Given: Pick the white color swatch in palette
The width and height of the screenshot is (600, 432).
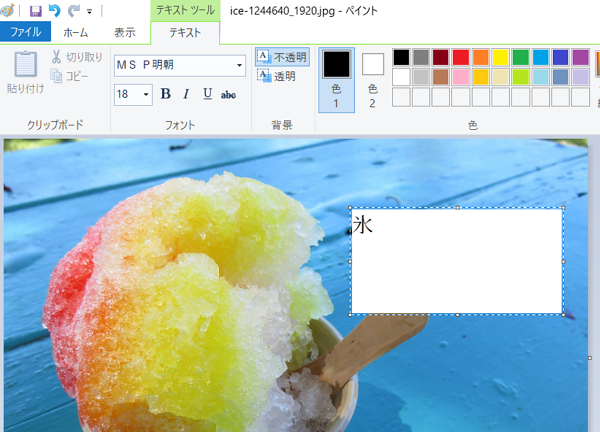Looking at the screenshot, I should 401,77.
